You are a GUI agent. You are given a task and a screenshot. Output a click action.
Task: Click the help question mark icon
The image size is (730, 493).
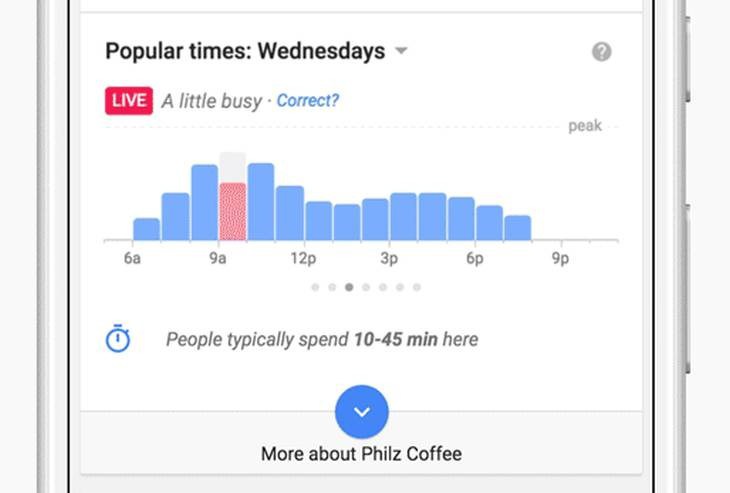tap(601, 52)
